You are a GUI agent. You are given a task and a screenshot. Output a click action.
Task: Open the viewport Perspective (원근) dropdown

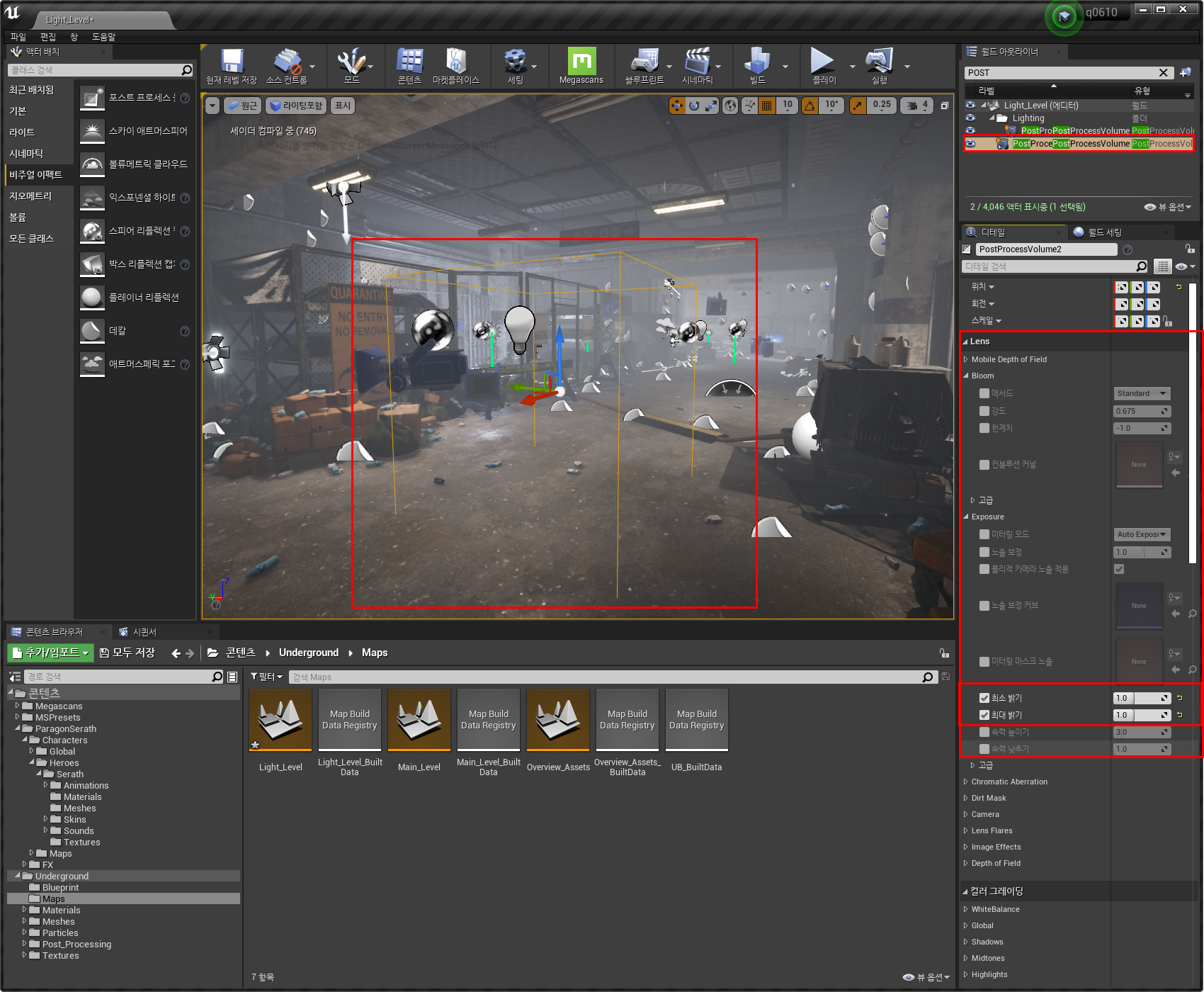tap(243, 106)
